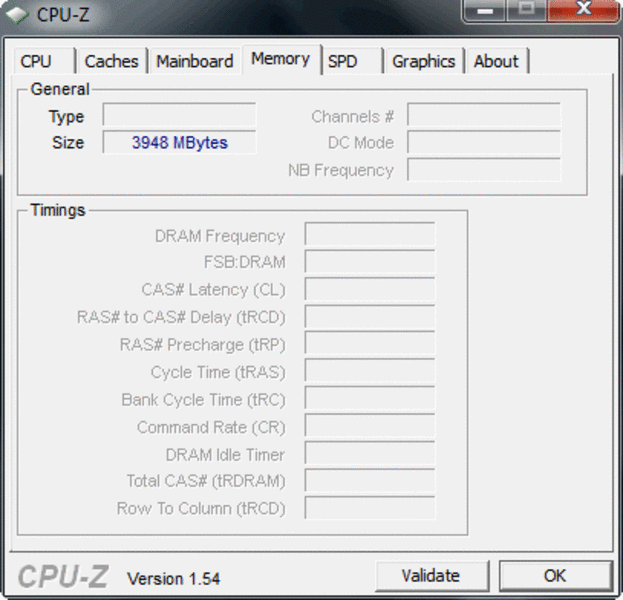Click the Total CAS# (tRDRAM) field
This screenshot has width=623, height=600.
tap(370, 480)
